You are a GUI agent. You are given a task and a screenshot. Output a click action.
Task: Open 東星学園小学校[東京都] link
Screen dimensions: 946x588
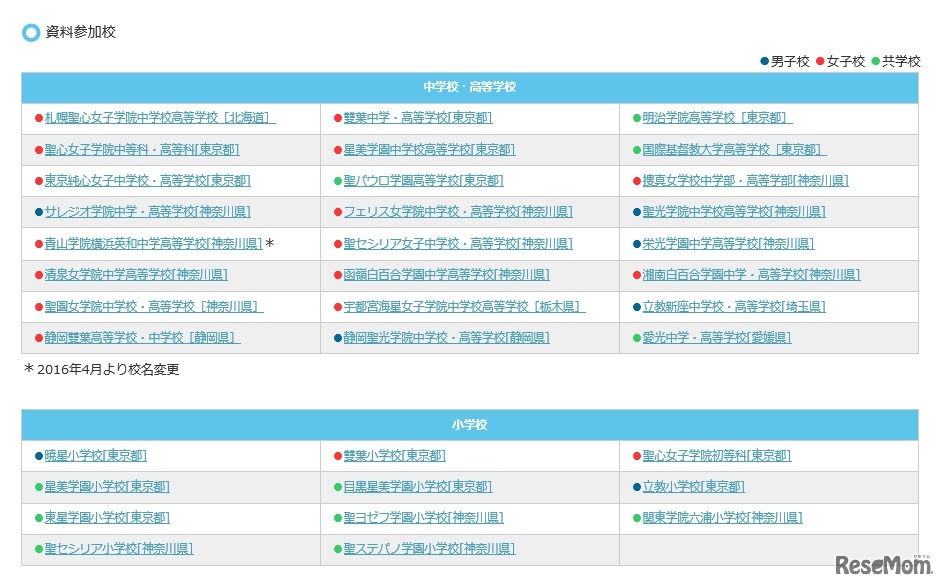(107, 518)
